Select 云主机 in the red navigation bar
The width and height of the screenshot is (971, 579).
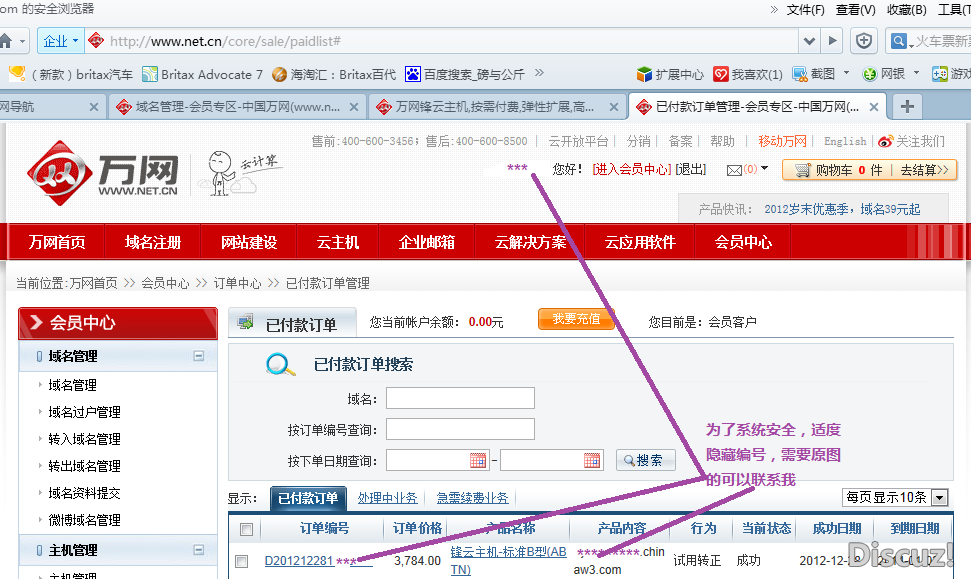coord(338,242)
